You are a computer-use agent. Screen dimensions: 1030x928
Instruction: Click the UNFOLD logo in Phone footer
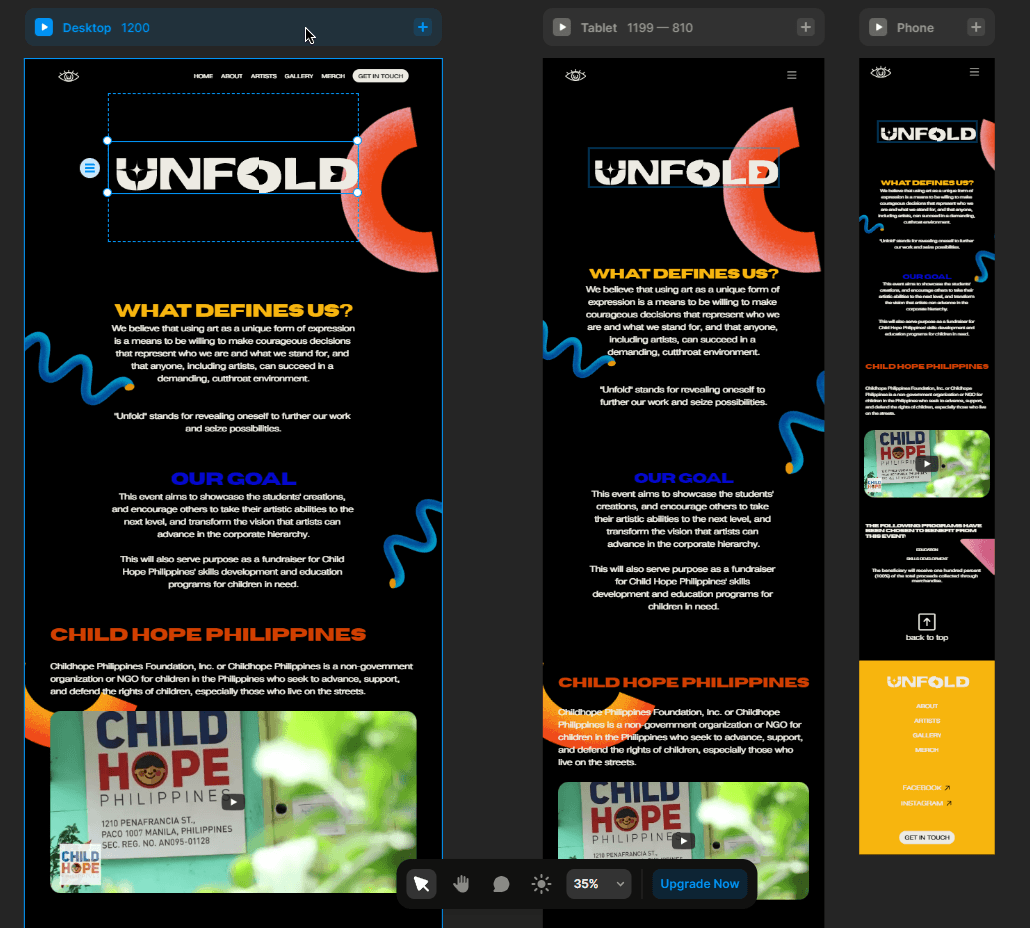(x=928, y=682)
